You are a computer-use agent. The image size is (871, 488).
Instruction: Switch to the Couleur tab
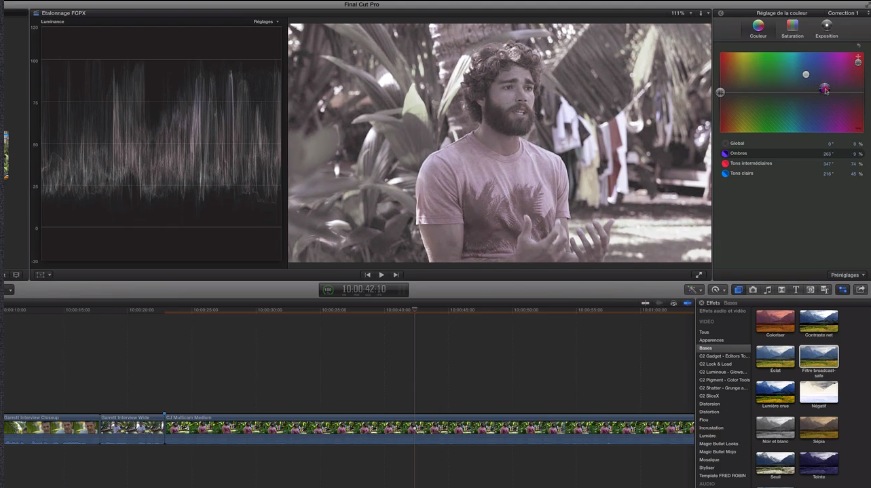[758, 29]
